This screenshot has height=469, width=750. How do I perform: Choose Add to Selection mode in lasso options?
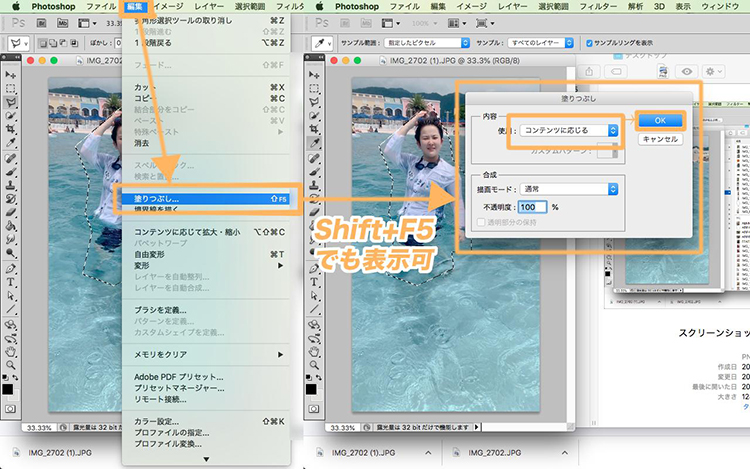click(53, 44)
